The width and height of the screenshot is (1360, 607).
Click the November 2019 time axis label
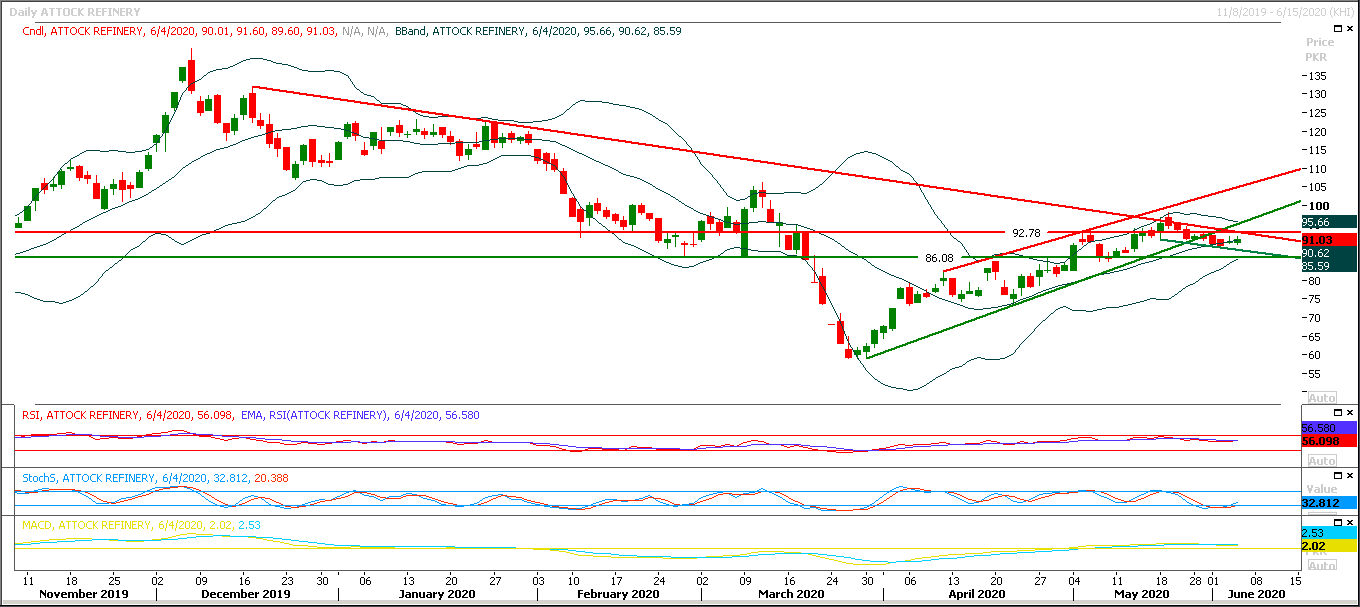pos(86,593)
